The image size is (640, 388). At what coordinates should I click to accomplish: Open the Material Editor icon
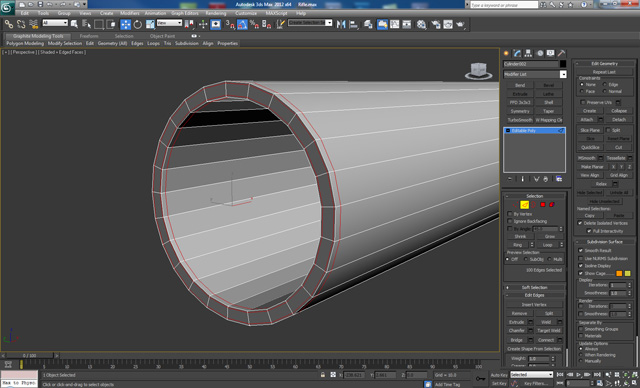point(422,24)
